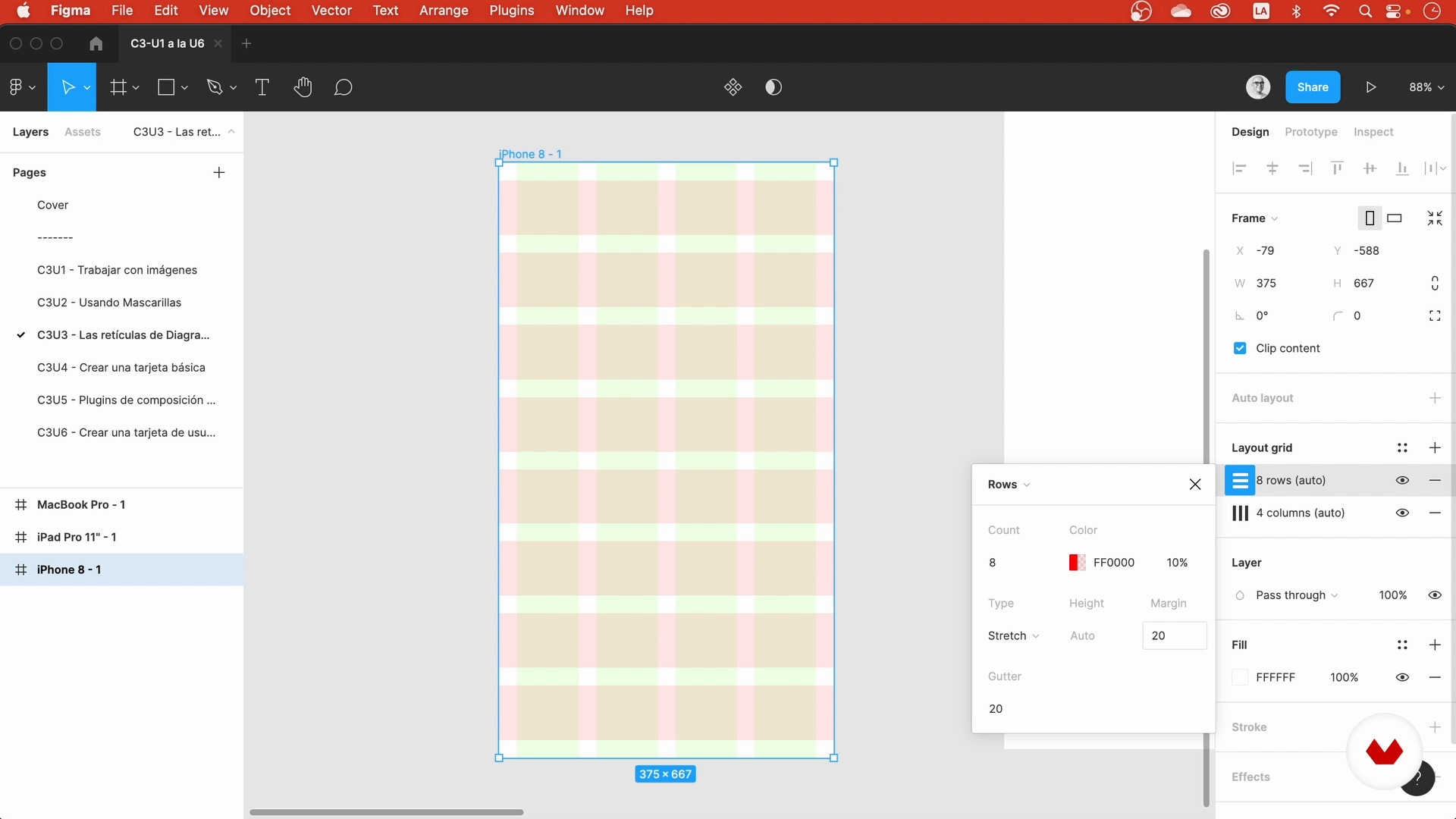This screenshot has height=819, width=1456.
Task: Align right icon in Design panel
Action: [1305, 168]
